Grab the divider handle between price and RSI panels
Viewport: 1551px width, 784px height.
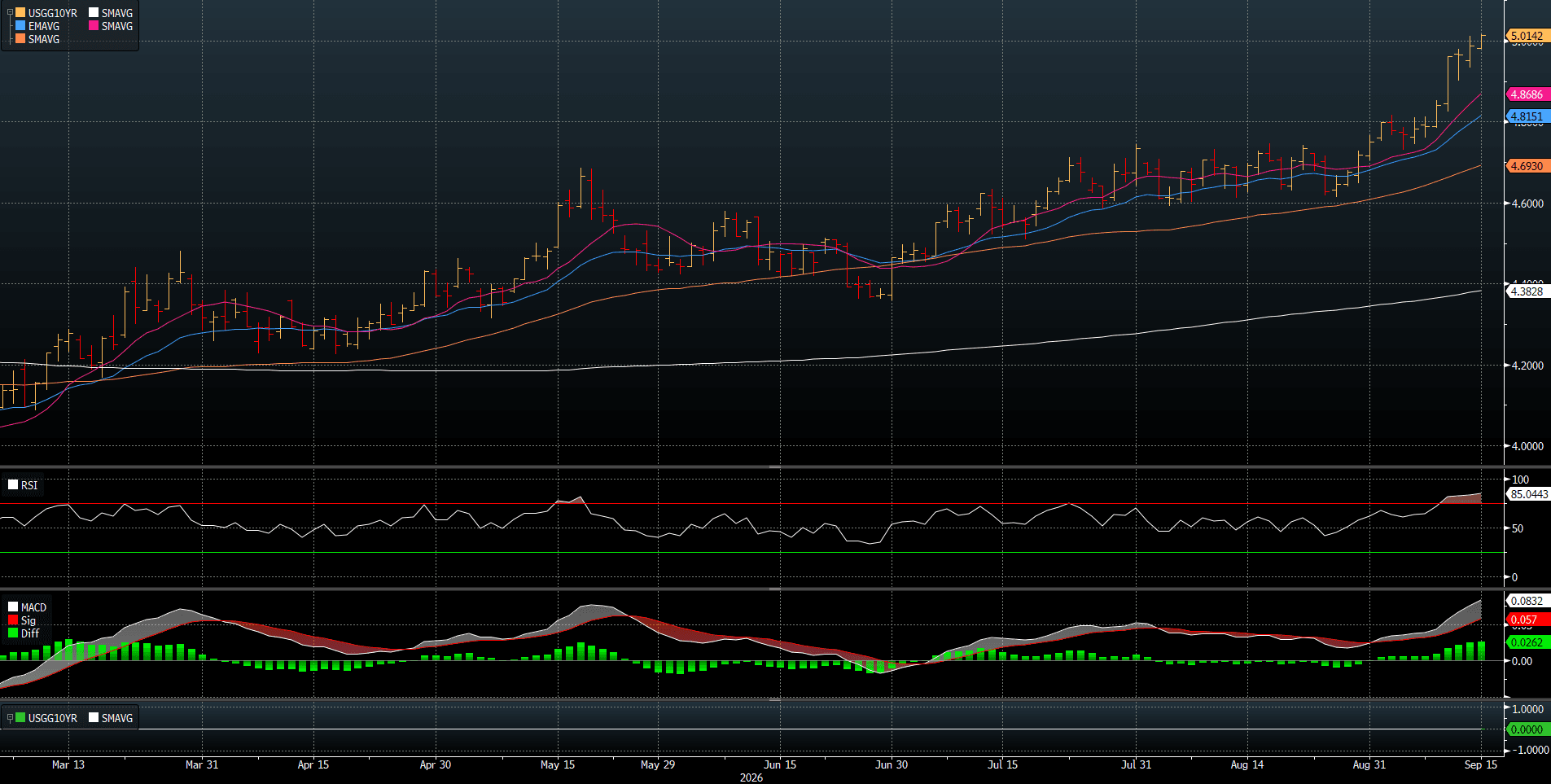coord(775,466)
